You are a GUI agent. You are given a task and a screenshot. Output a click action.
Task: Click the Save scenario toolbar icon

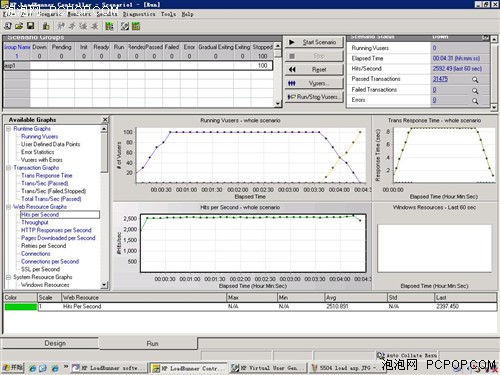(30, 26)
